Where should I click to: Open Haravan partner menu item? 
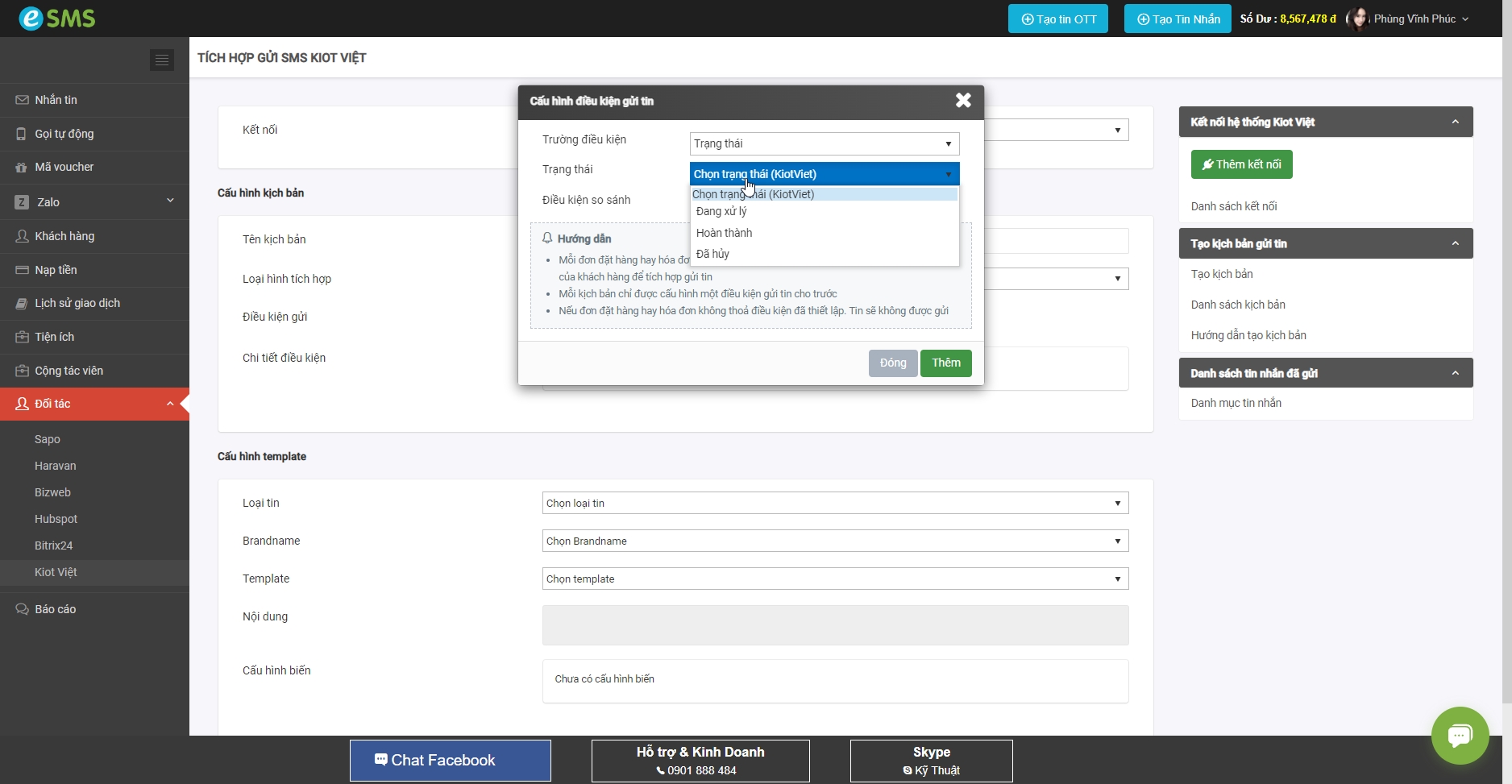click(x=56, y=466)
